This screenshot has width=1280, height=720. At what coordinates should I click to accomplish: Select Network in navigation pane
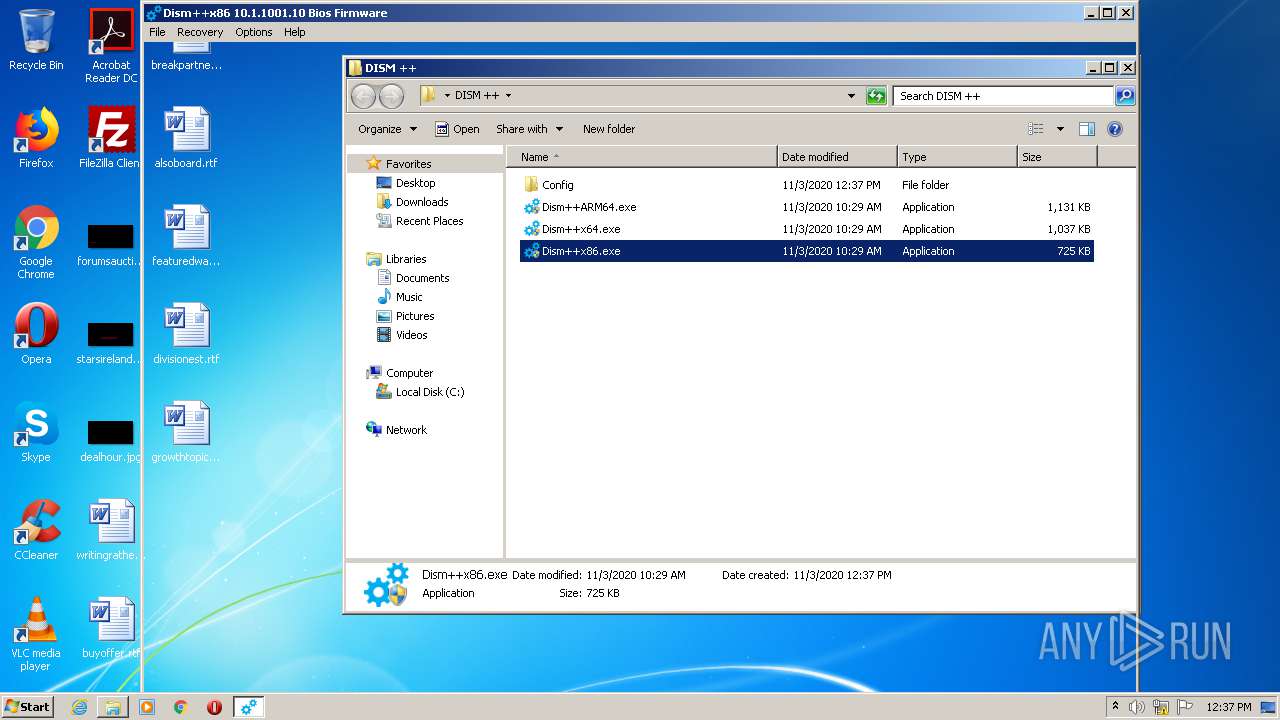click(406, 430)
